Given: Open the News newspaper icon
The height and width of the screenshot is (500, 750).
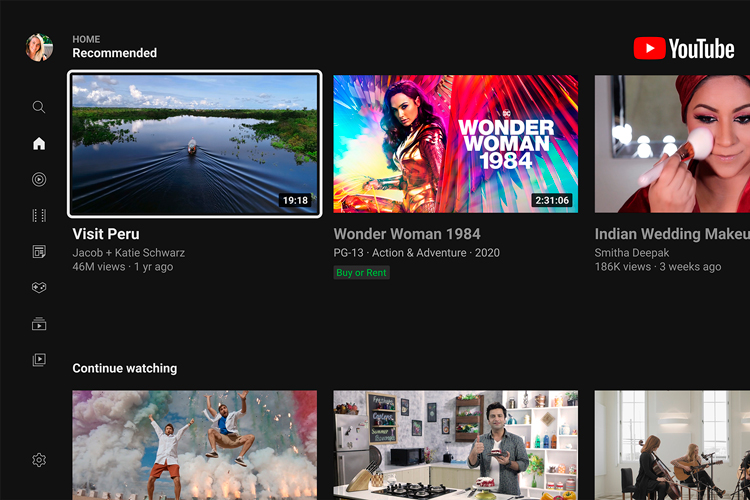Looking at the screenshot, I should pos(39,252).
